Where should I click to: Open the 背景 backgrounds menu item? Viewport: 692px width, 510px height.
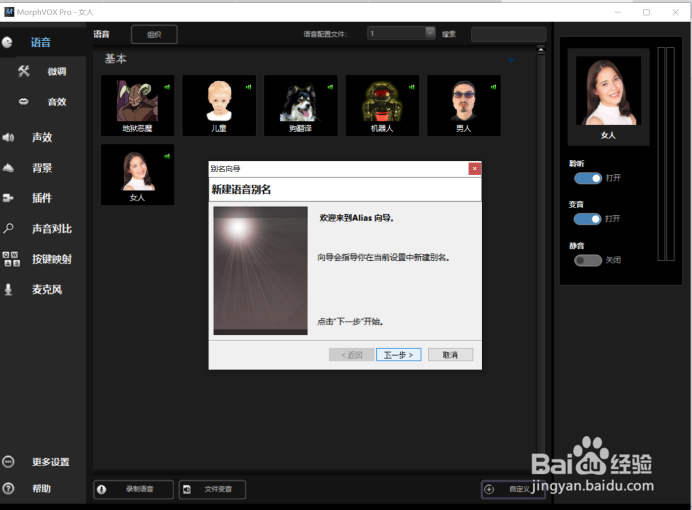coord(42,168)
